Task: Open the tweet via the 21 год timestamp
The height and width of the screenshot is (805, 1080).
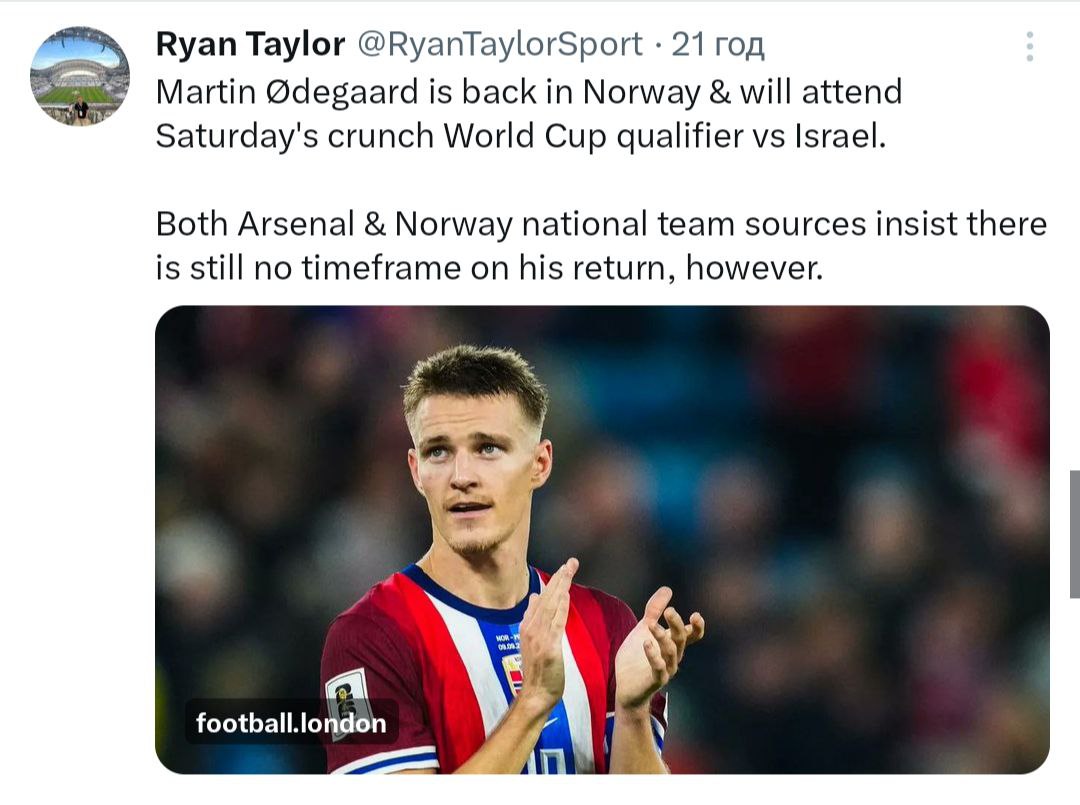Action: (718, 44)
